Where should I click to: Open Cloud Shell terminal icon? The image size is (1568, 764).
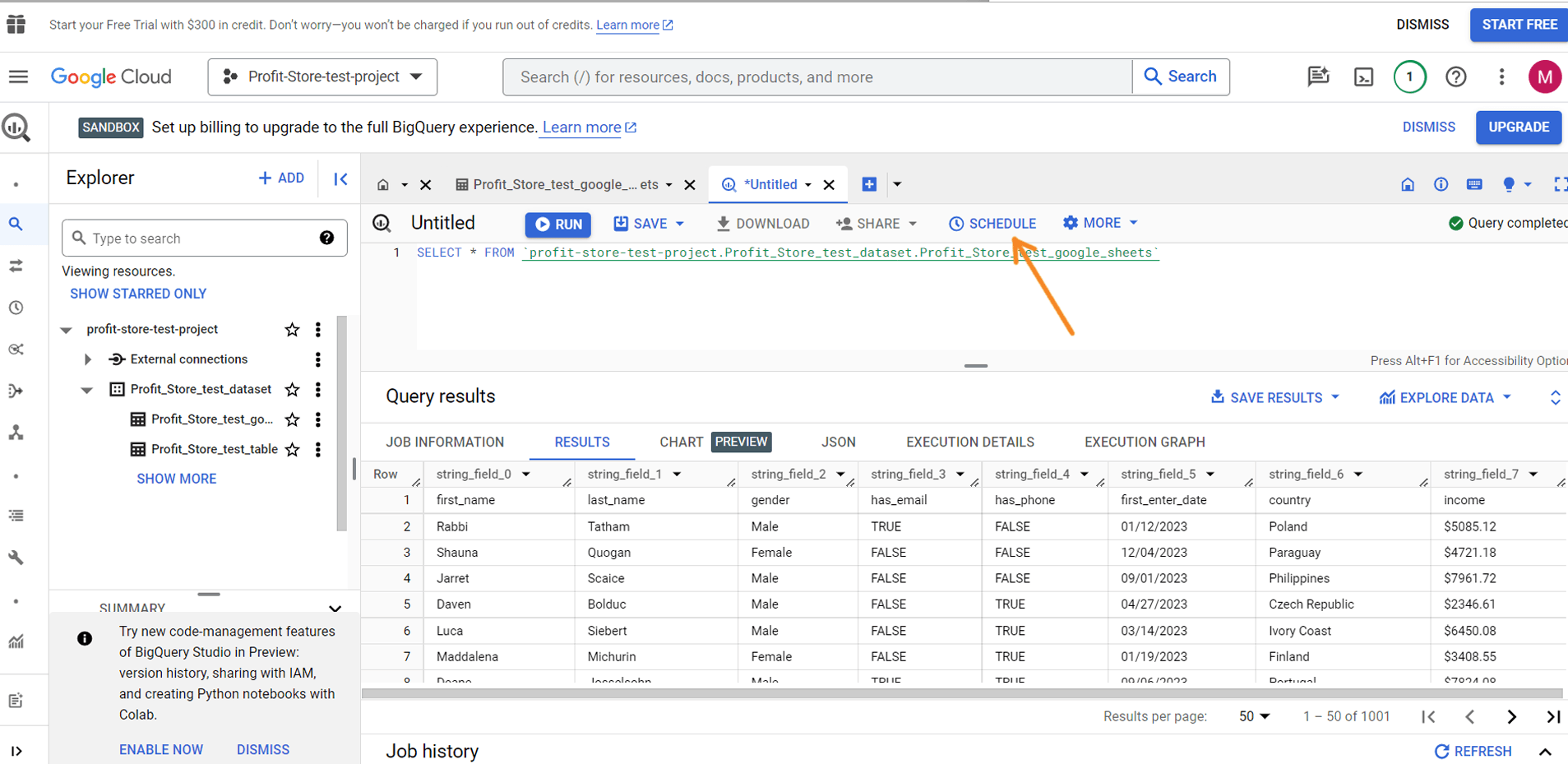click(1363, 77)
